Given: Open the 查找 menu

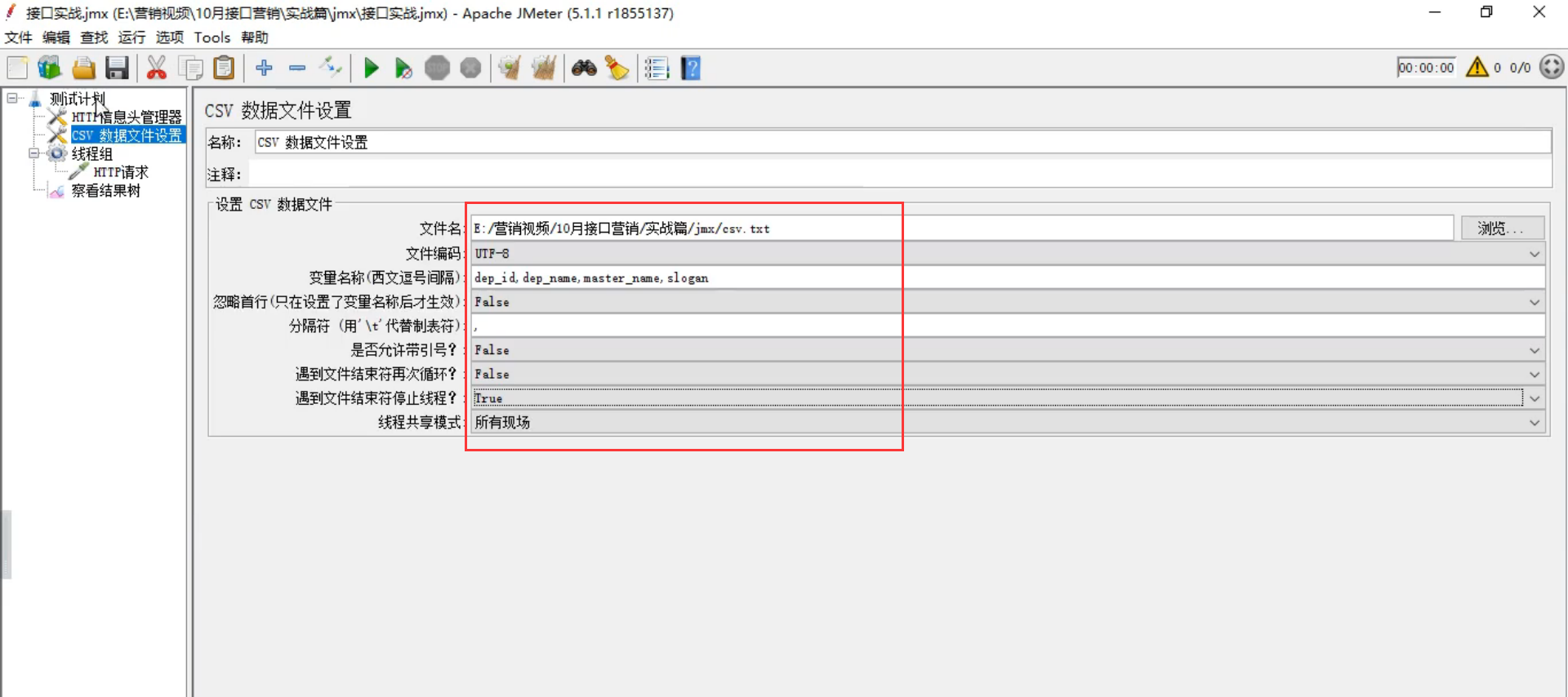Looking at the screenshot, I should pyautogui.click(x=94, y=38).
